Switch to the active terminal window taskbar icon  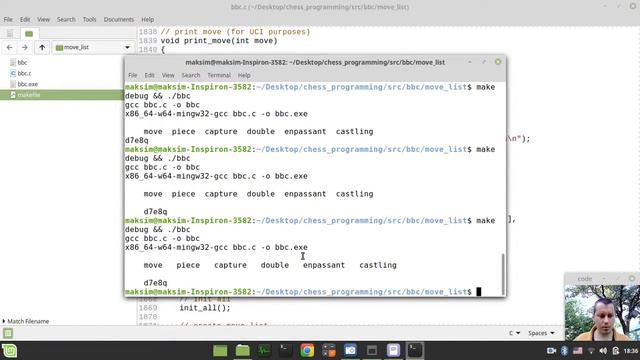point(415,351)
